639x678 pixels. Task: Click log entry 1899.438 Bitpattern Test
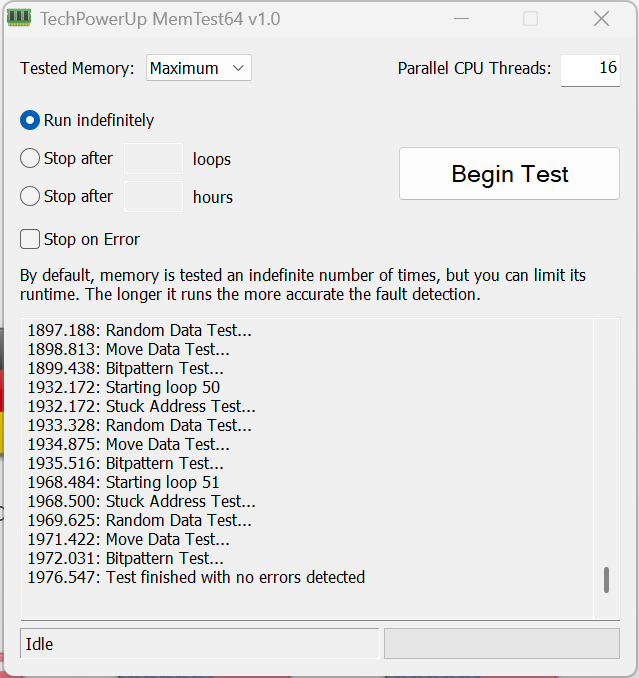click(125, 368)
